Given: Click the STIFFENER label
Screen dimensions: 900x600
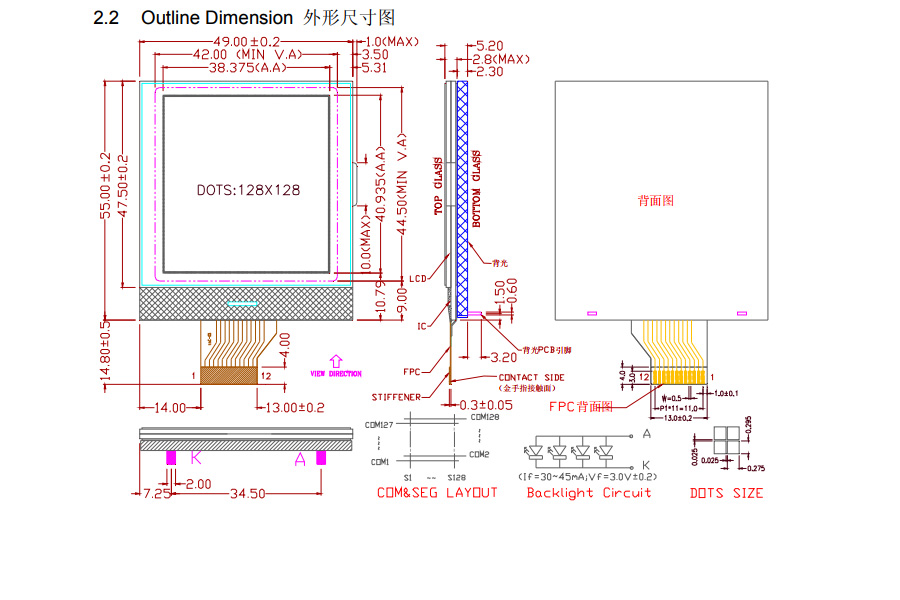Looking at the screenshot, I should click(x=396, y=397).
